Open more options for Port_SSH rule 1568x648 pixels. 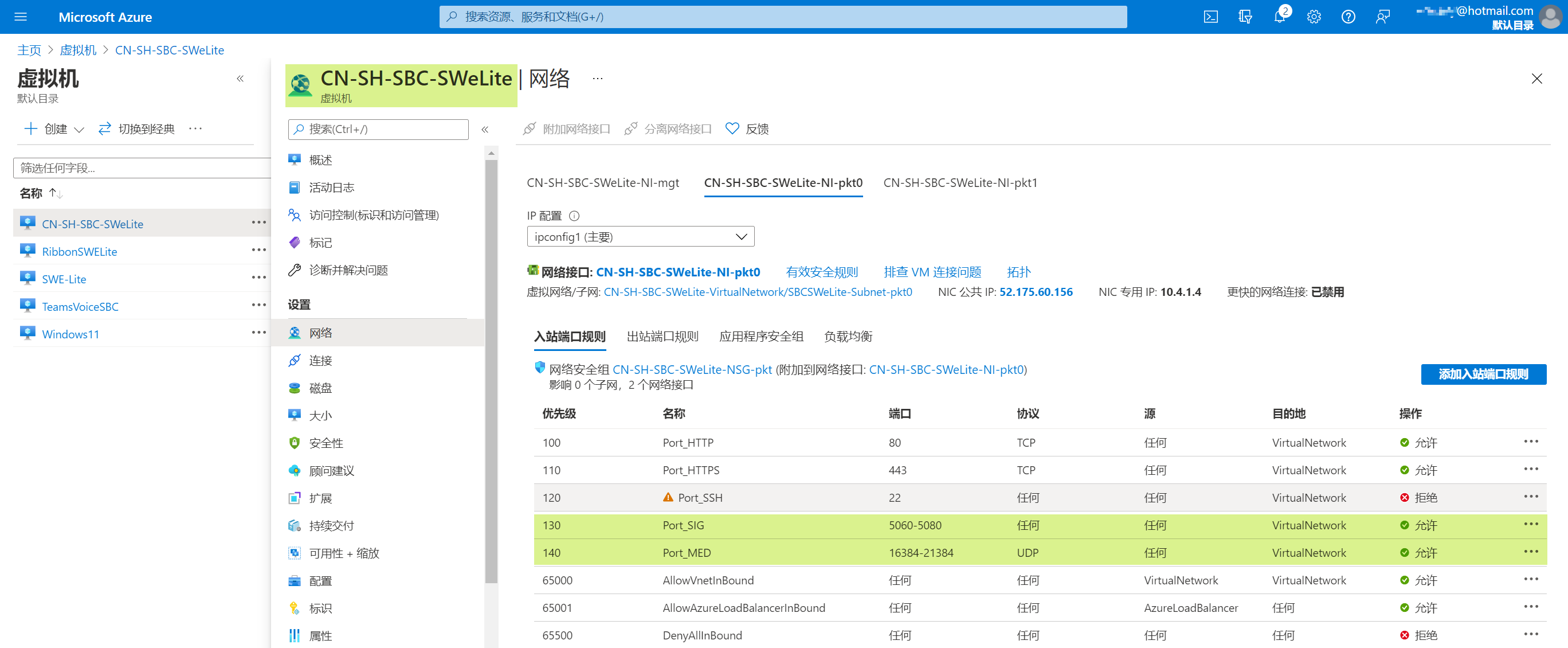[1531, 497]
